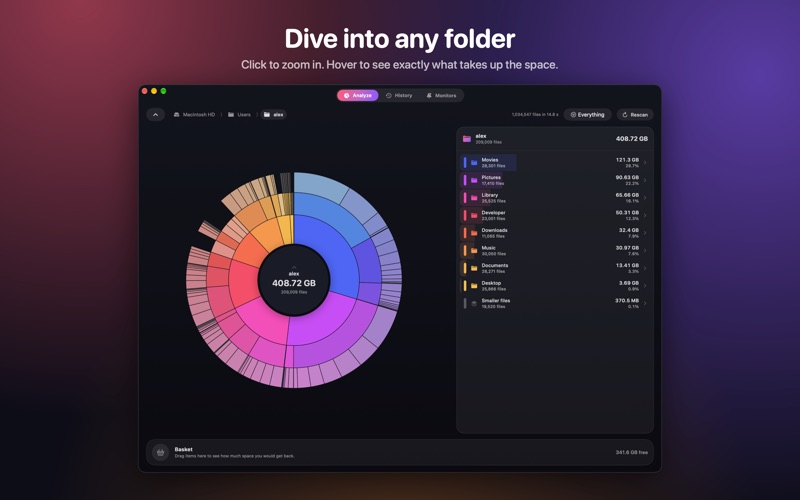Click the "341.6 GB free" label
The width and height of the screenshot is (800, 500).
pyautogui.click(x=632, y=453)
